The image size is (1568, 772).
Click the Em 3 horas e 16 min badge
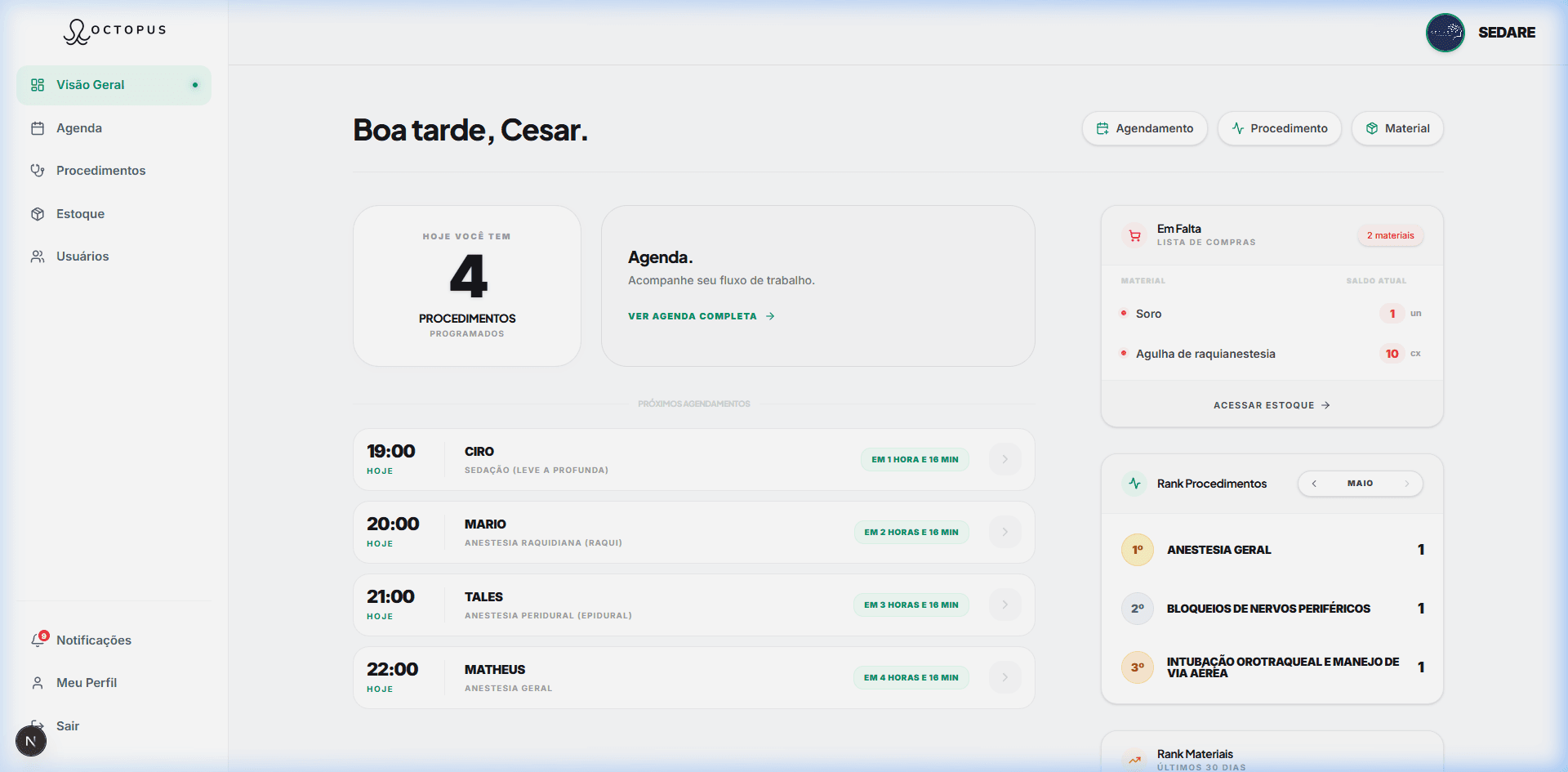tap(911, 605)
